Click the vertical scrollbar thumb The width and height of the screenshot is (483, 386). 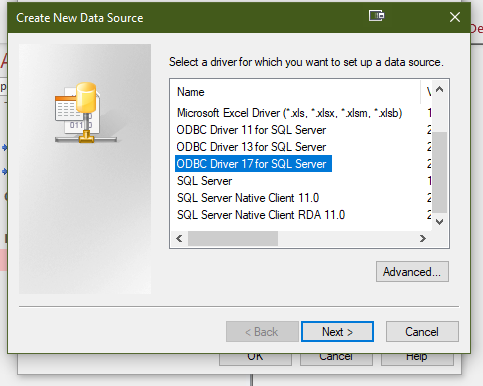(440, 172)
